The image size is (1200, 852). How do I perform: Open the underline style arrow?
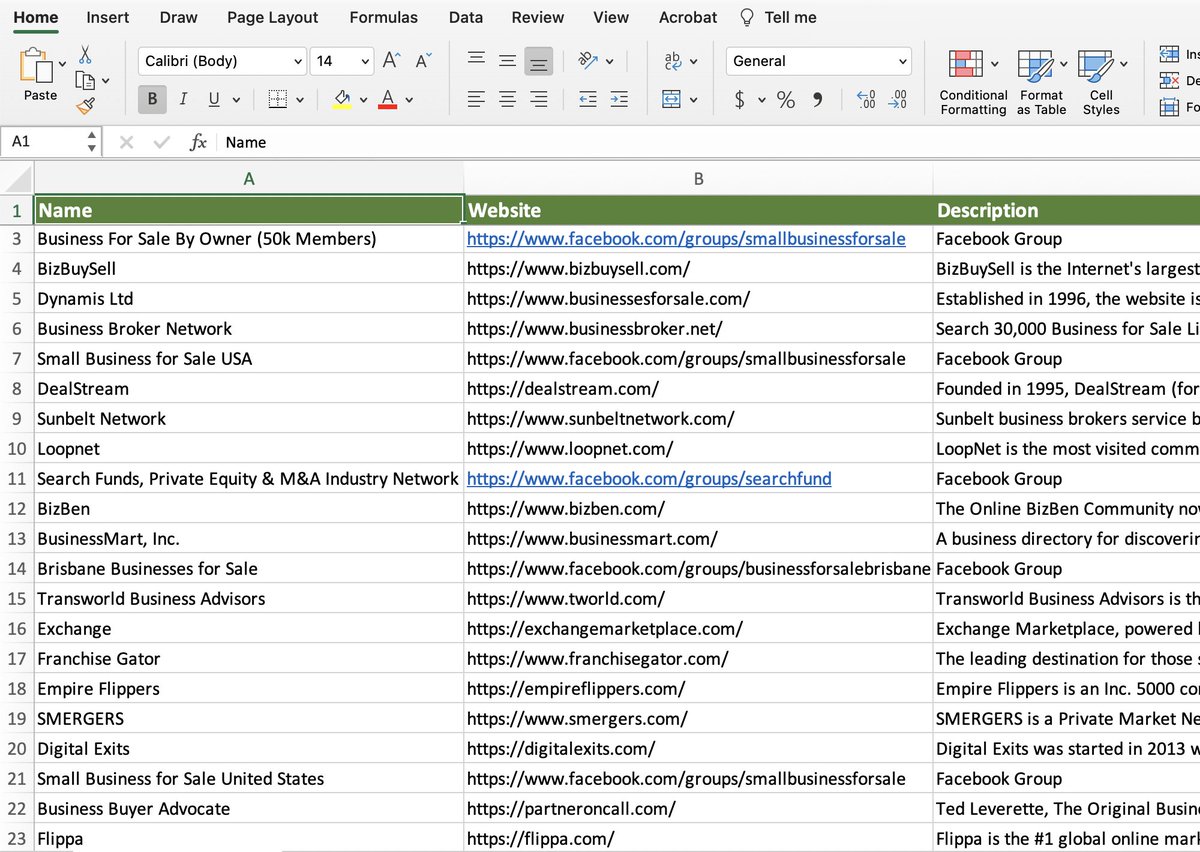click(x=237, y=100)
